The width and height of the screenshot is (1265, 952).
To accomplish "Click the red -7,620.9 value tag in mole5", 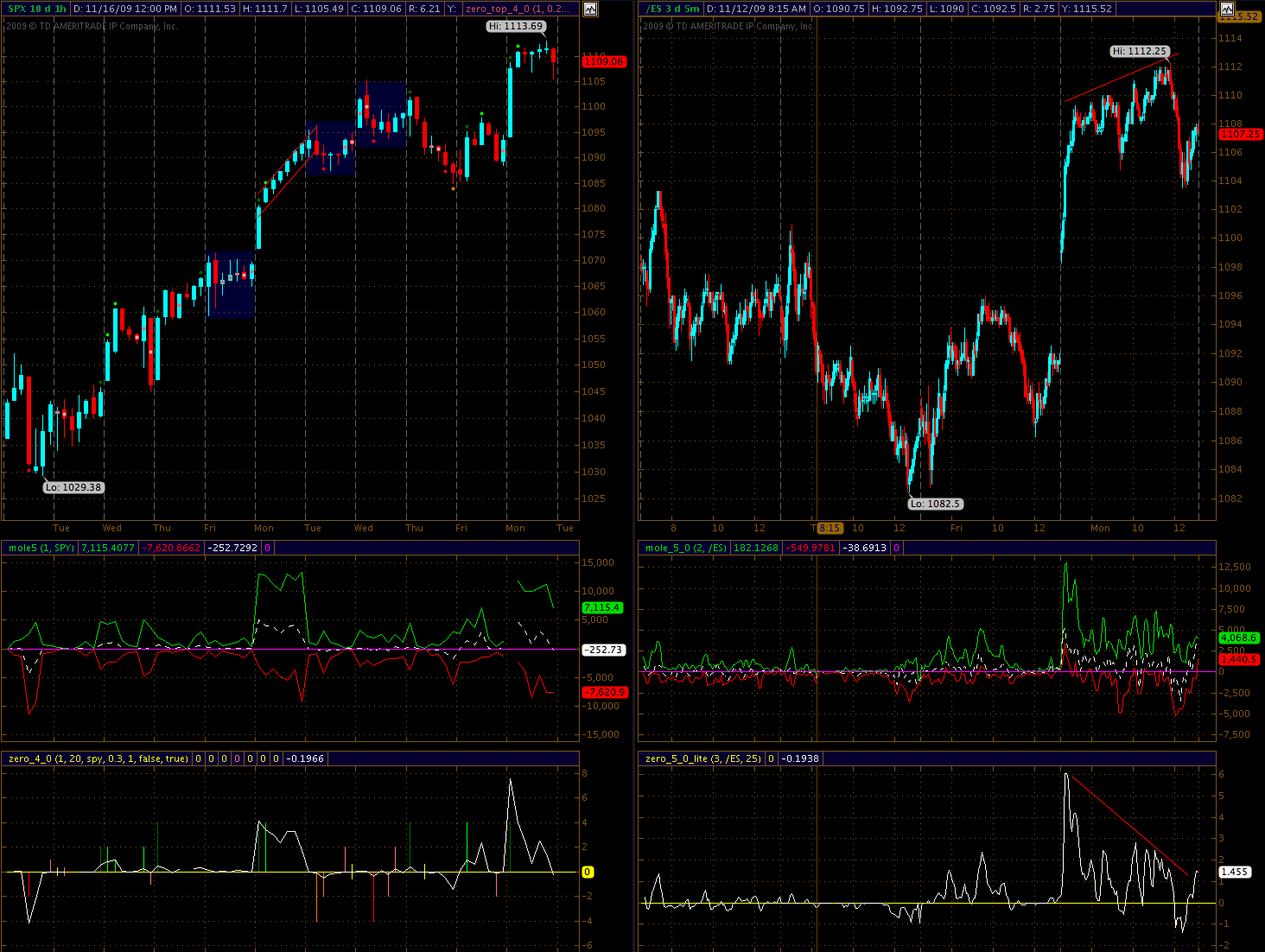I will click(x=604, y=692).
